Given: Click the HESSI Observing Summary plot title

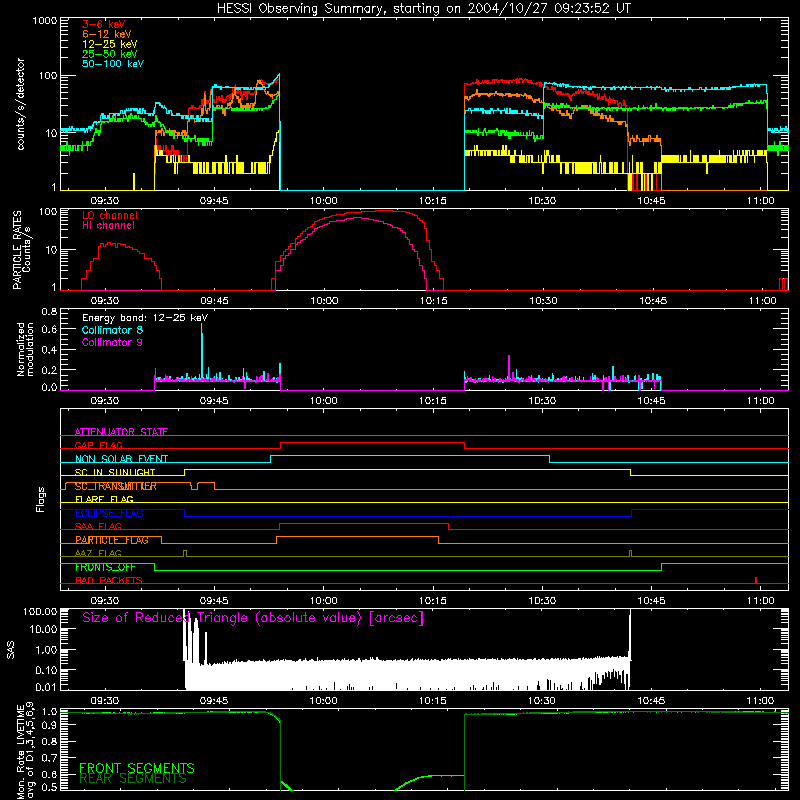Looking at the screenshot, I should [423, 9].
